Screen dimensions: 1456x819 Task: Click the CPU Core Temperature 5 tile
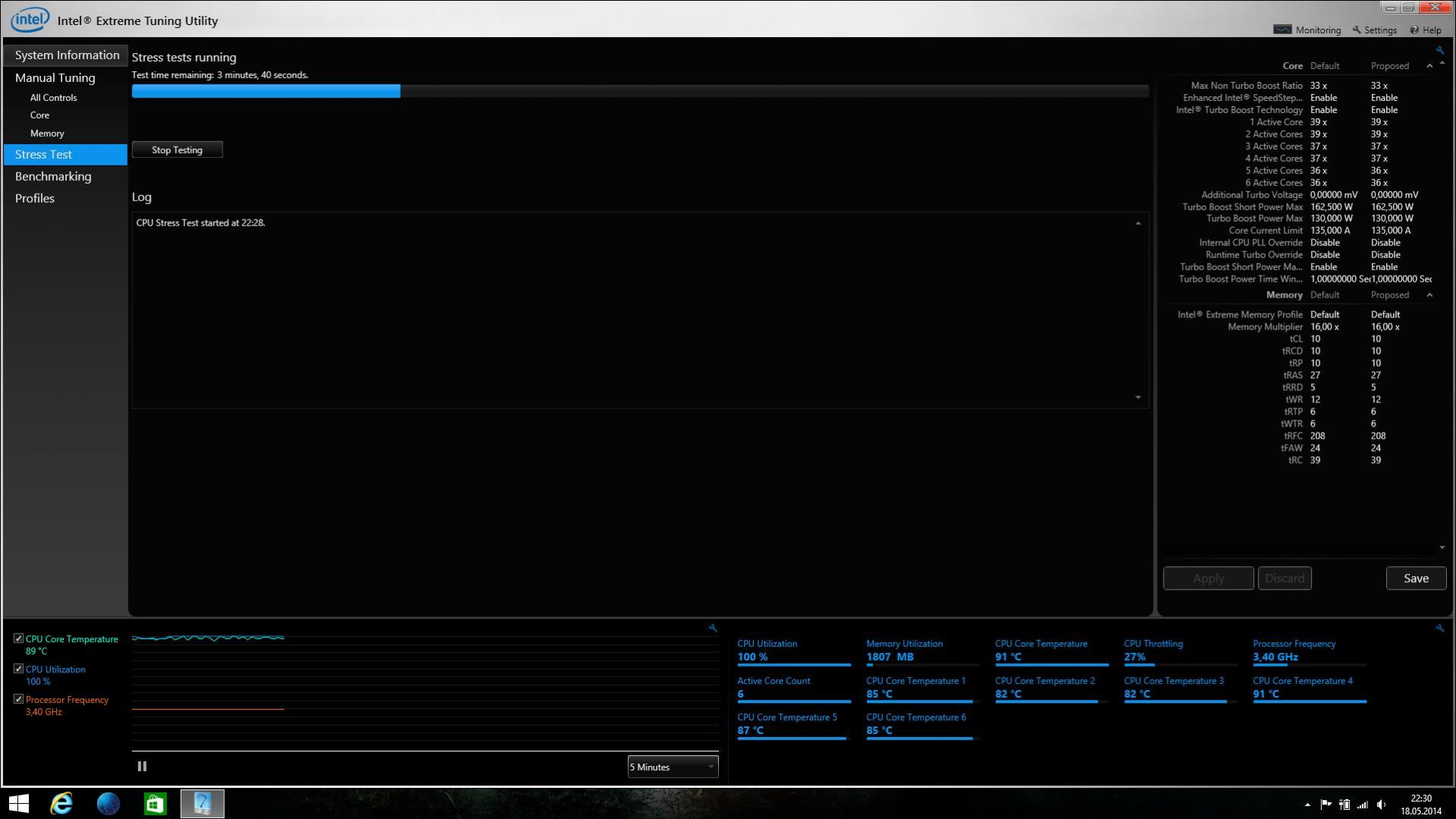pyautogui.click(x=794, y=724)
